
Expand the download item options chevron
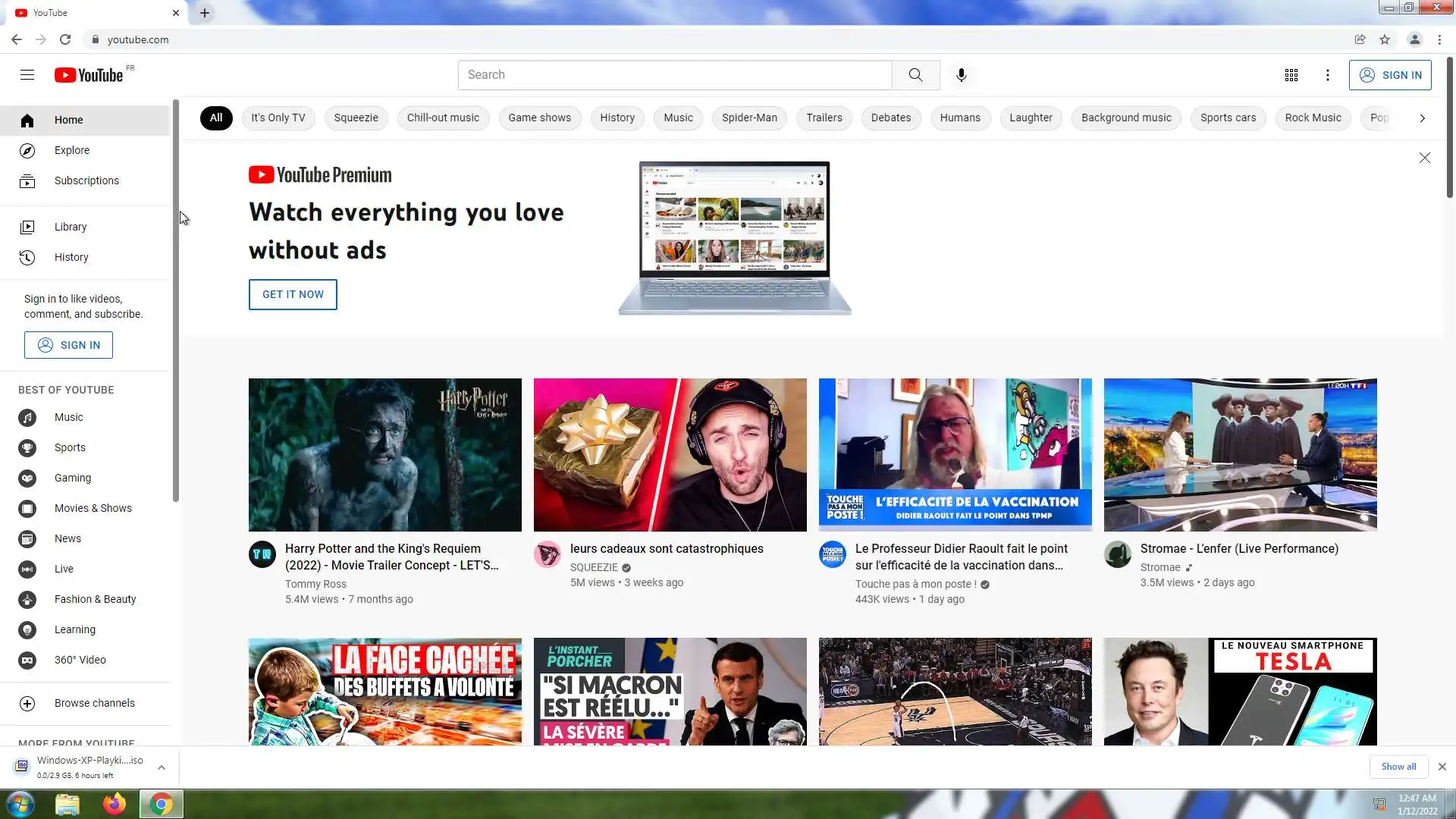[162, 767]
